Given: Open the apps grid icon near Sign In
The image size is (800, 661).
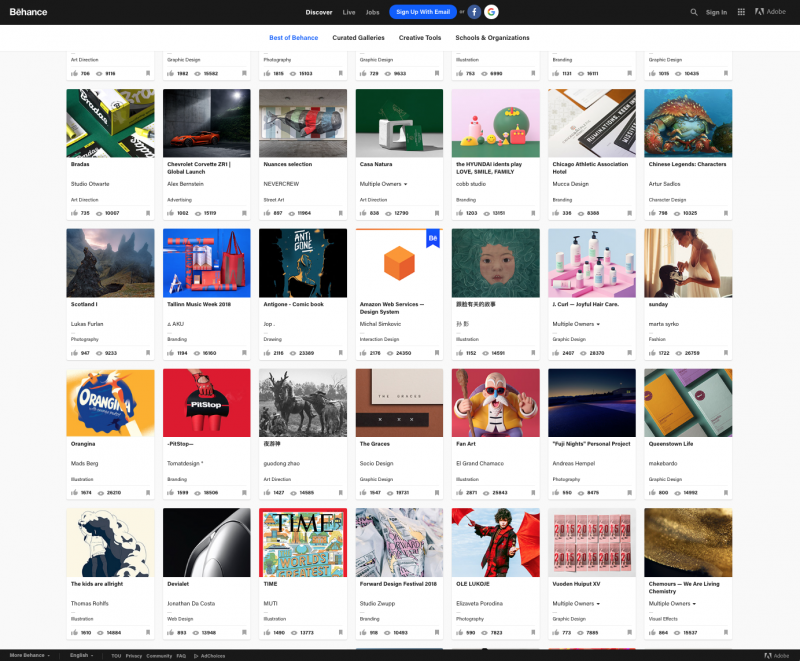Looking at the screenshot, I should tap(742, 12).
